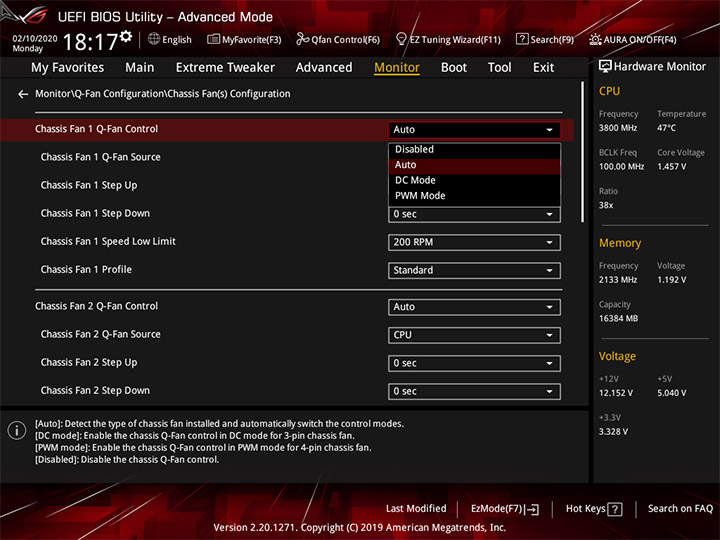720x540 pixels.
Task: Open Search(F9)
Action: coord(545,39)
